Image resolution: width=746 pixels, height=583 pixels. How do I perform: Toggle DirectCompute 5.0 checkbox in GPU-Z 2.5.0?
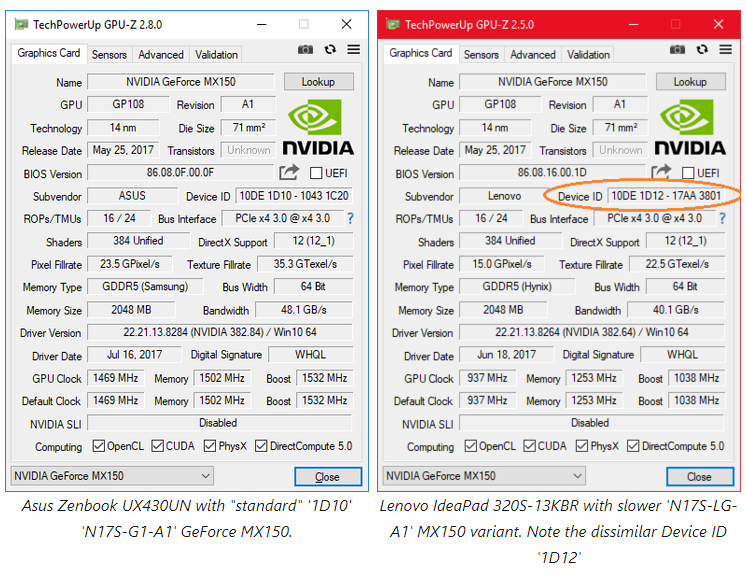pyautogui.click(x=633, y=446)
